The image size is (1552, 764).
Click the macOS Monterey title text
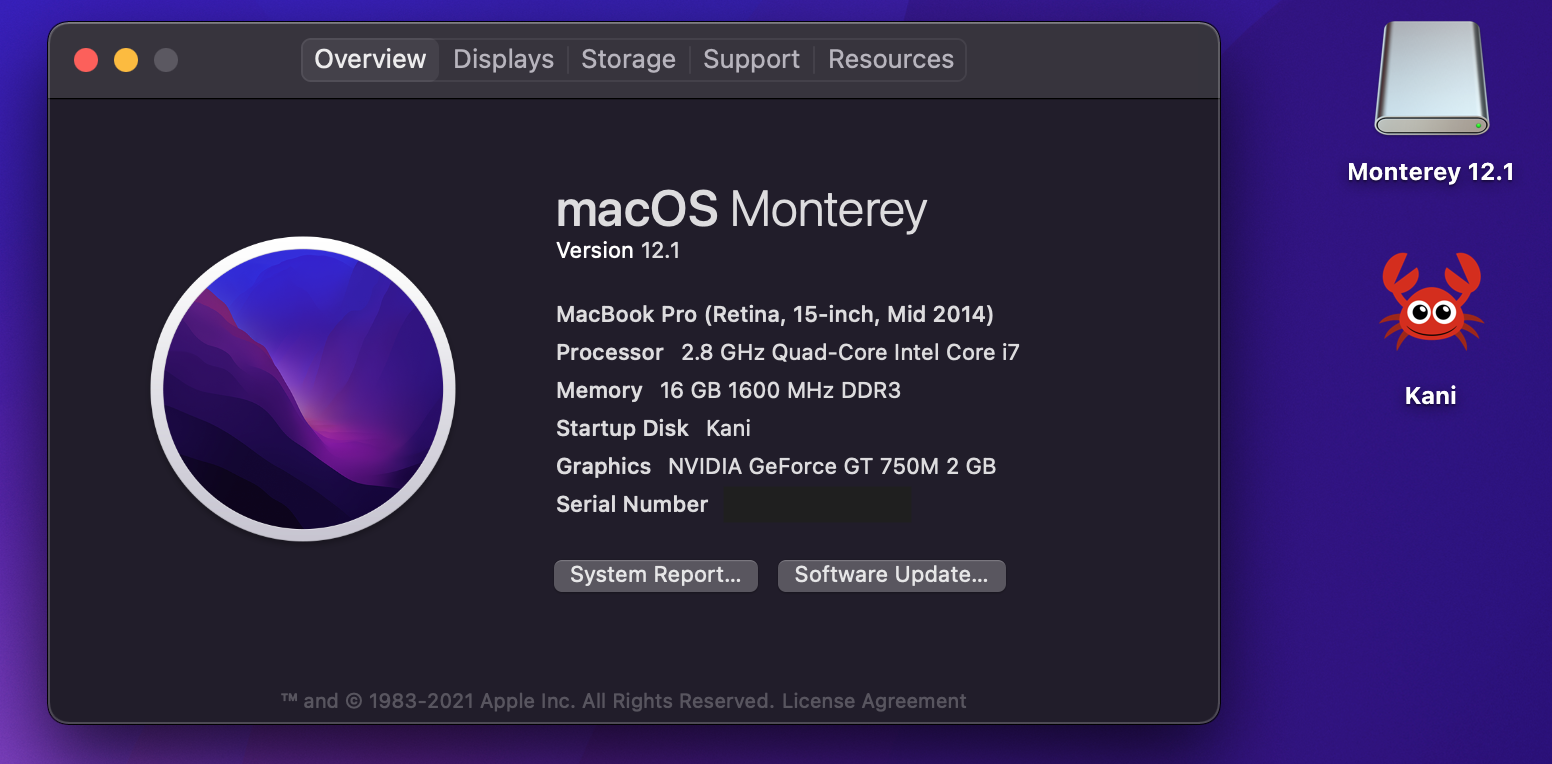click(x=741, y=211)
